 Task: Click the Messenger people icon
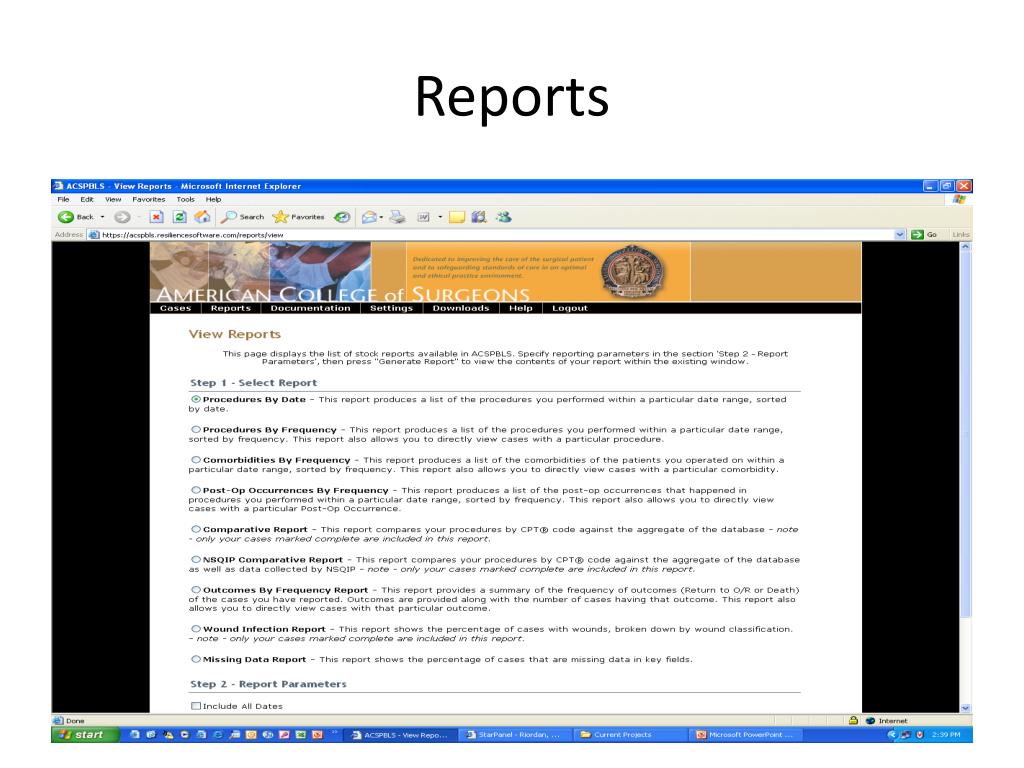[x=504, y=217]
